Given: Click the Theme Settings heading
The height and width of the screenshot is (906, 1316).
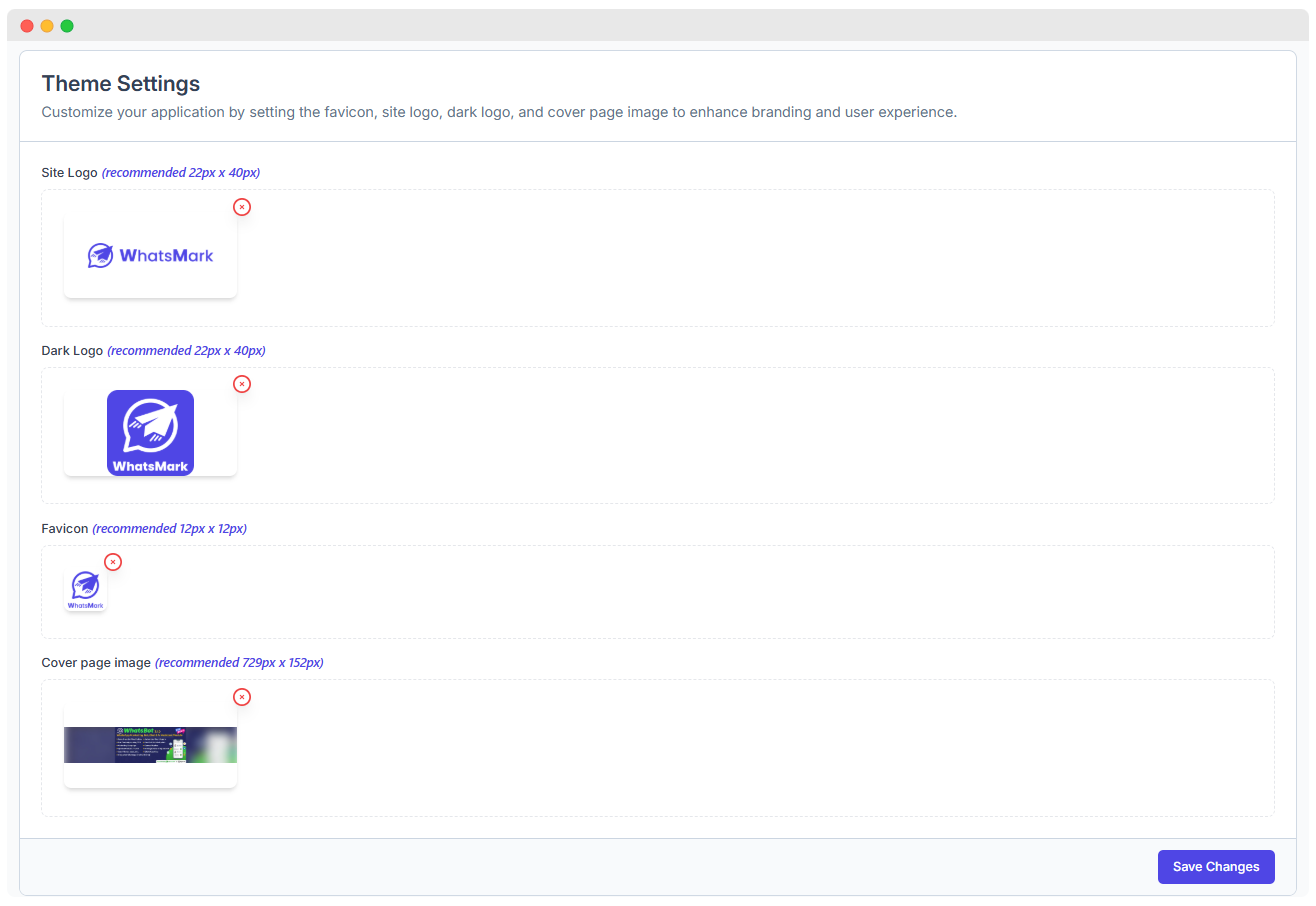Looking at the screenshot, I should 121,83.
